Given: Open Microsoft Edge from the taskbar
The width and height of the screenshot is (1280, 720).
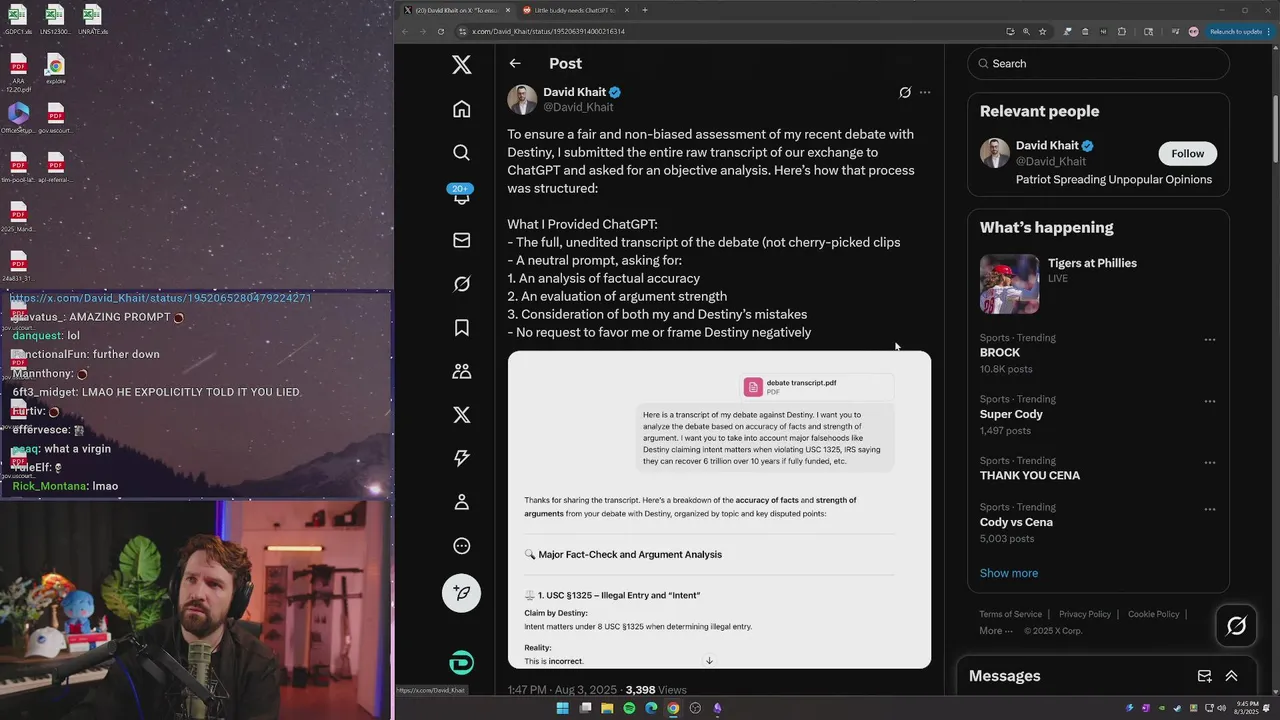Looking at the screenshot, I should [651, 708].
